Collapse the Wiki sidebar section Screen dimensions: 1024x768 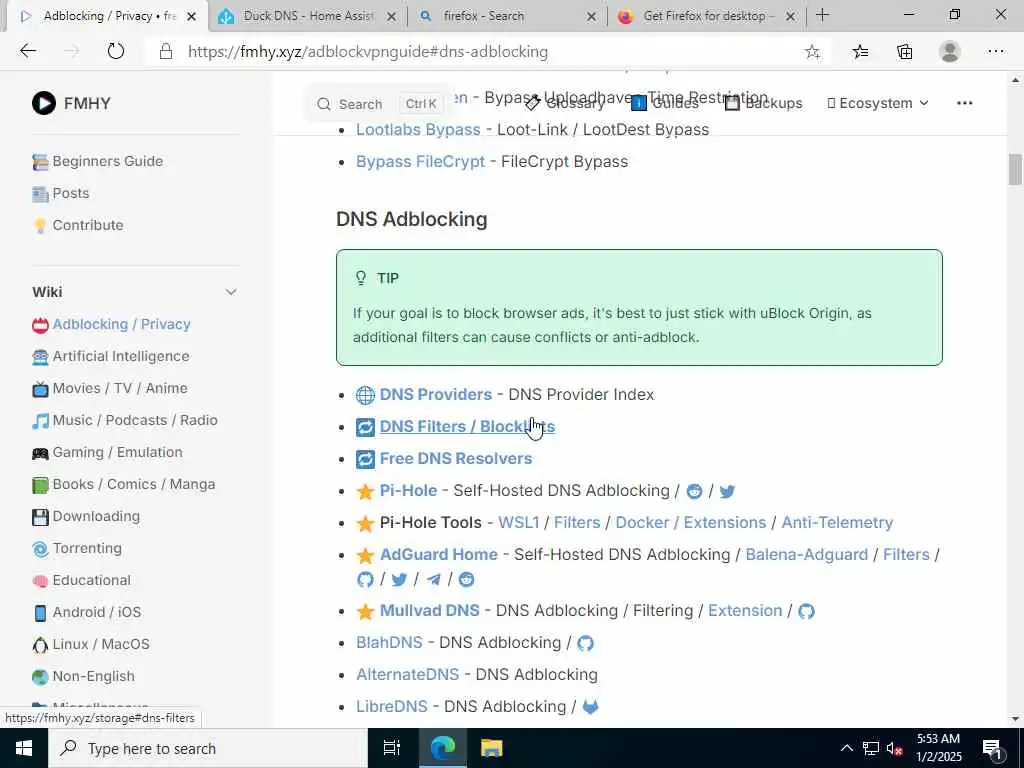(231, 292)
